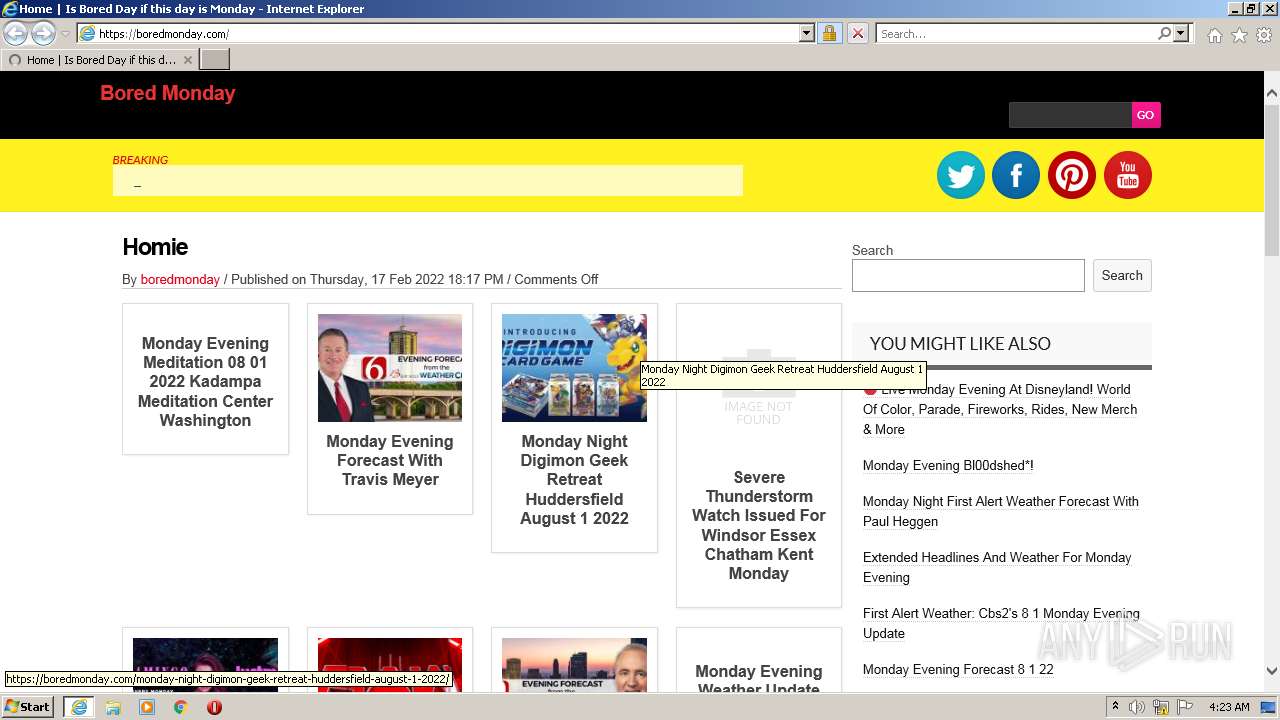
Task: Show hidden tray icons arrow
Action: point(1115,707)
